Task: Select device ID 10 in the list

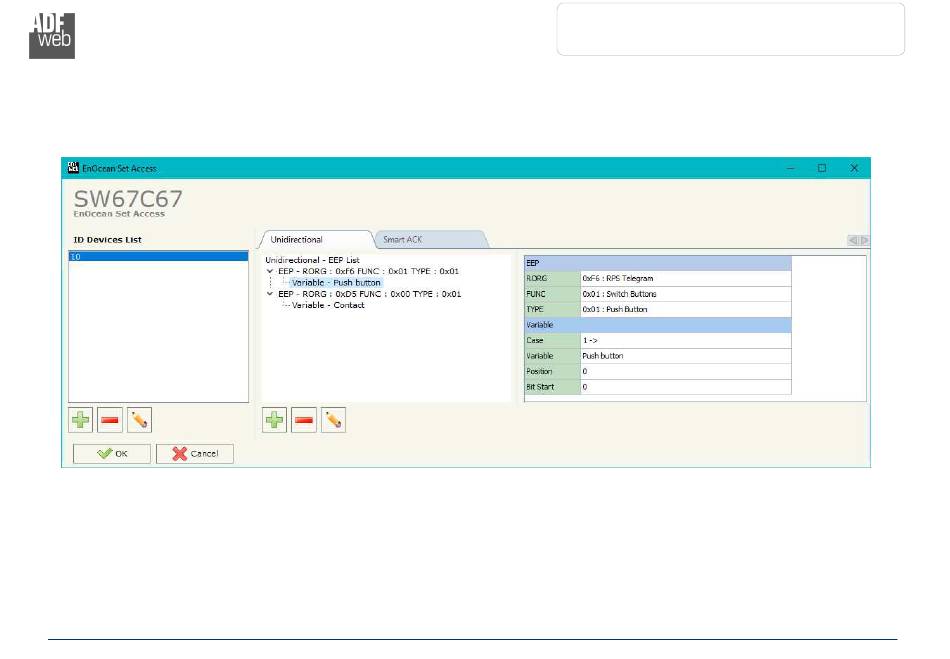Action: pos(158,257)
